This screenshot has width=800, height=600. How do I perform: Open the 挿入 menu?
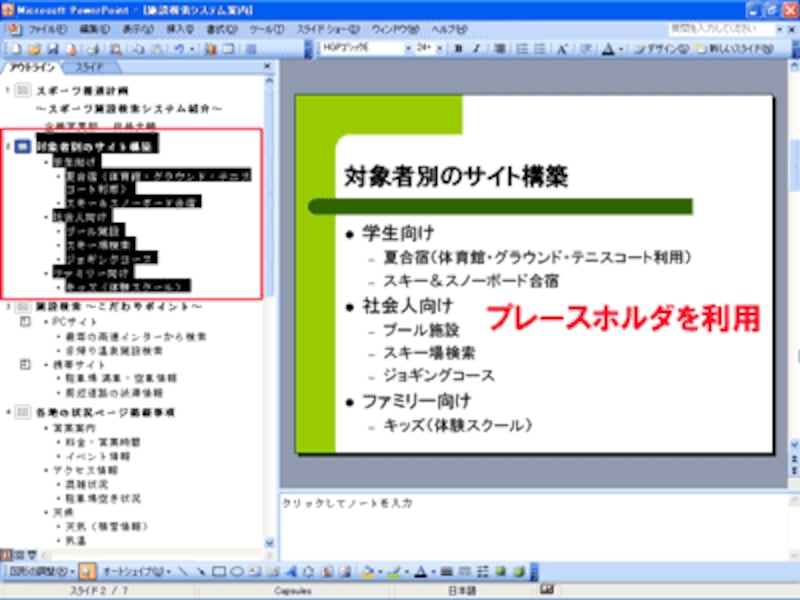[x=180, y=29]
